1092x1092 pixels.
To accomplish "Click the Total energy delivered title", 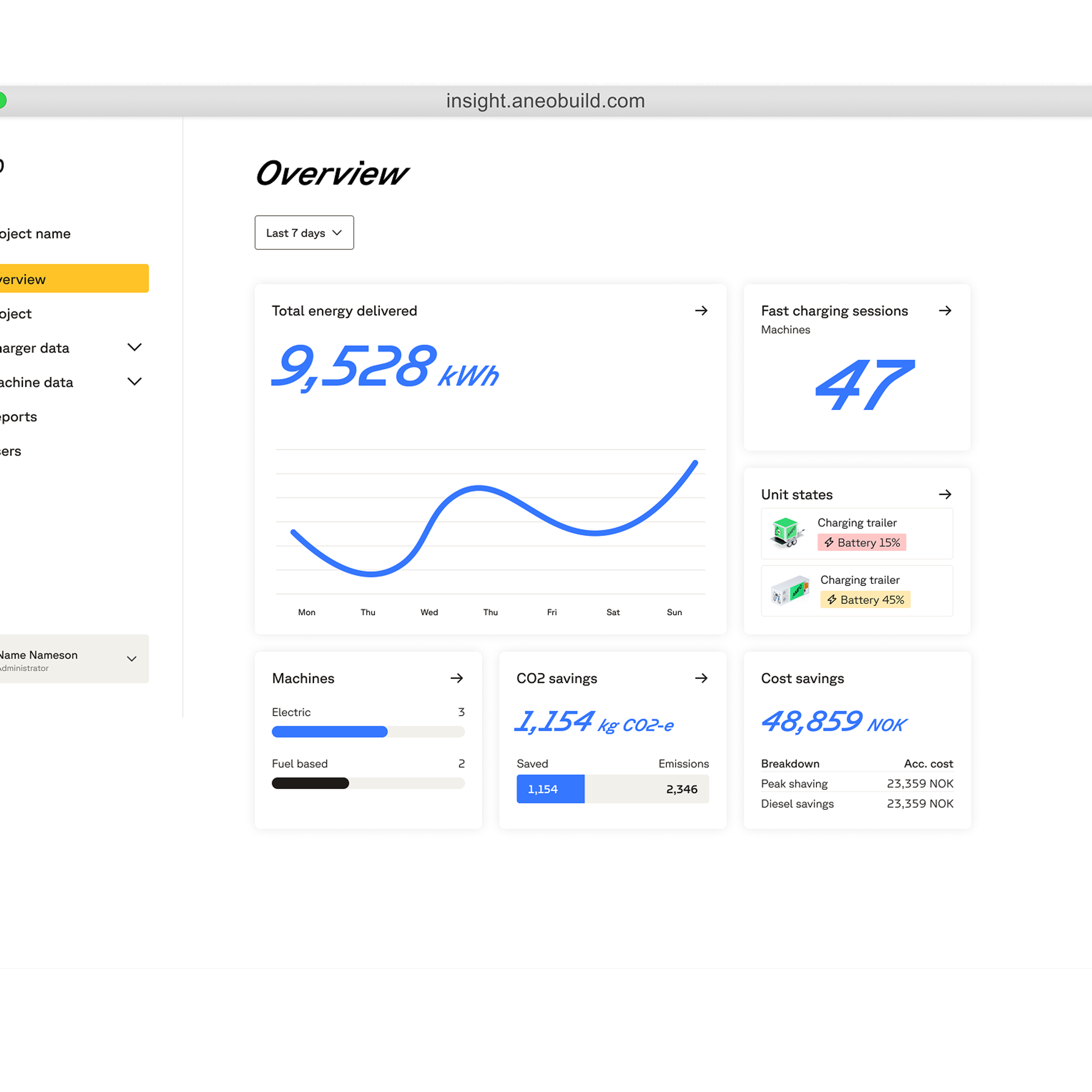I will pos(344,311).
